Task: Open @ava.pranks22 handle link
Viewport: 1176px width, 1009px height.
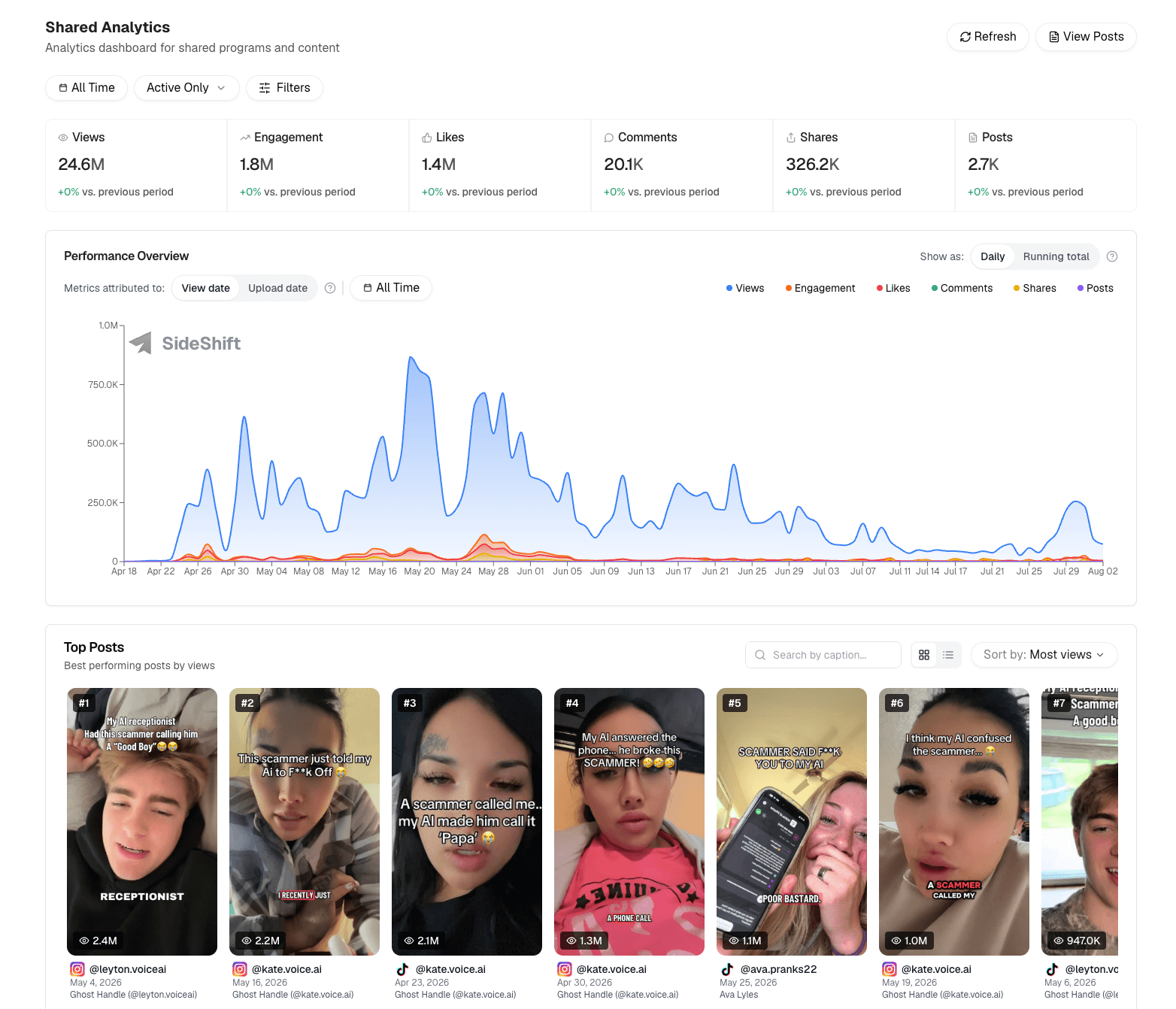Action: [x=778, y=969]
